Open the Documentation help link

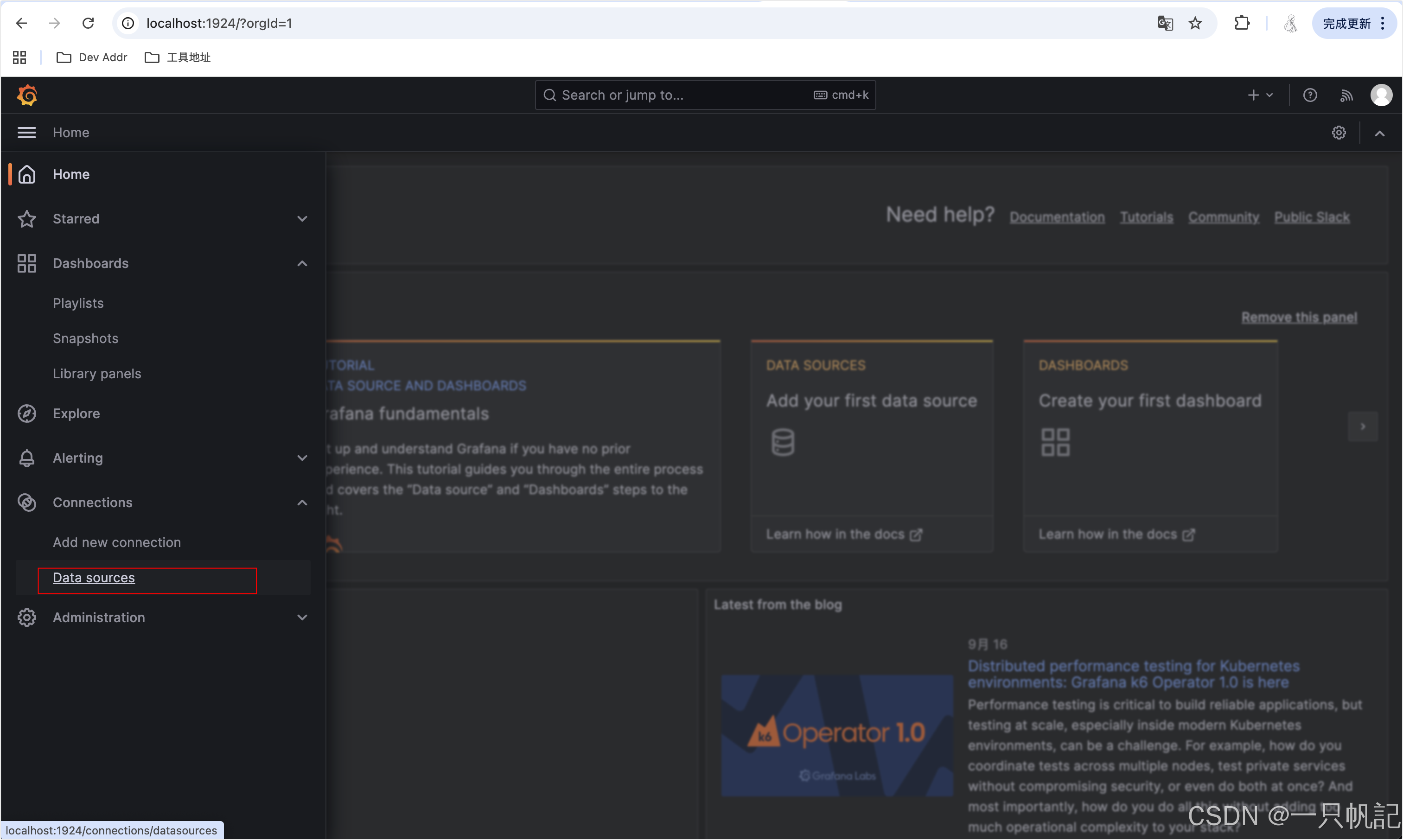point(1057,217)
